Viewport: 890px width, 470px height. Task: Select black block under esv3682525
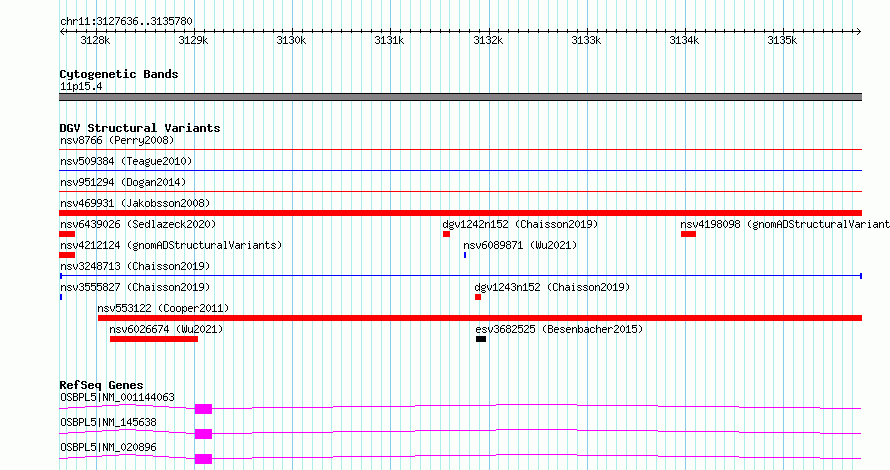481,339
